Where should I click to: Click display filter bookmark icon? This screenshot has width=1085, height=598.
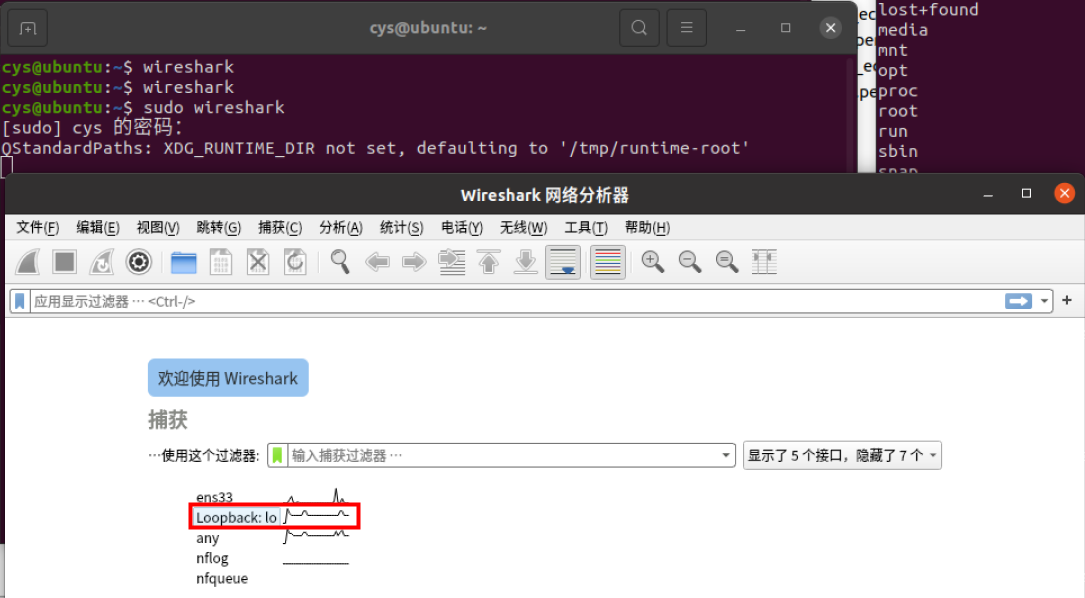20,302
